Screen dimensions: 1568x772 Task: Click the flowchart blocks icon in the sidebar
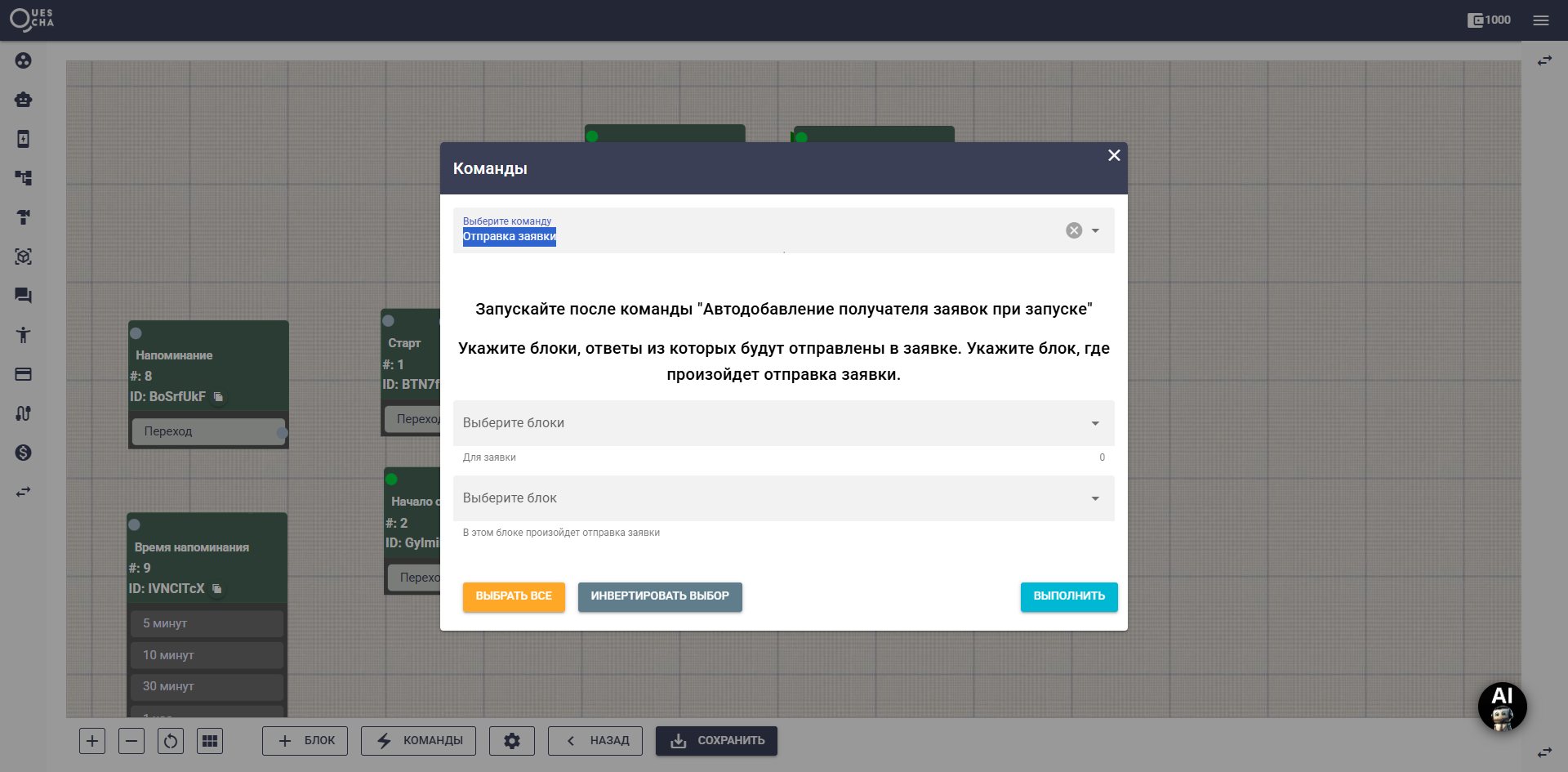23,177
